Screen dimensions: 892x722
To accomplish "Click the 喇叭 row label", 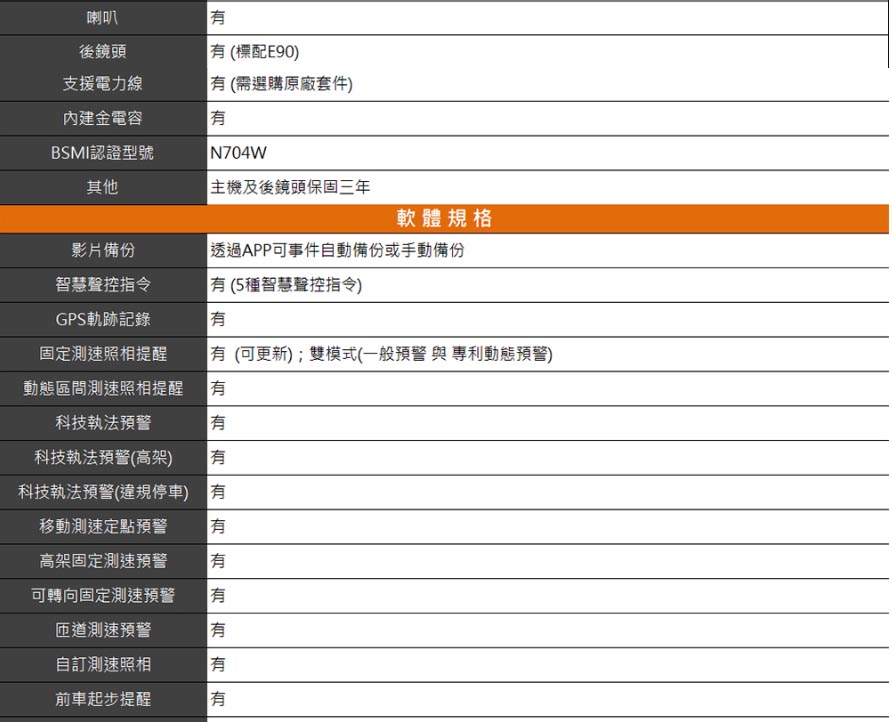I will [103, 17].
